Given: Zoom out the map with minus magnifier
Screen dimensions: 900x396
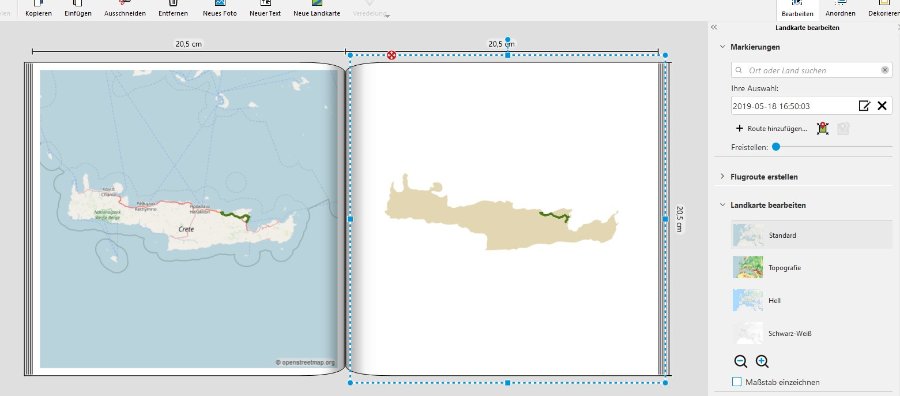Looking at the screenshot, I should click(740, 361).
